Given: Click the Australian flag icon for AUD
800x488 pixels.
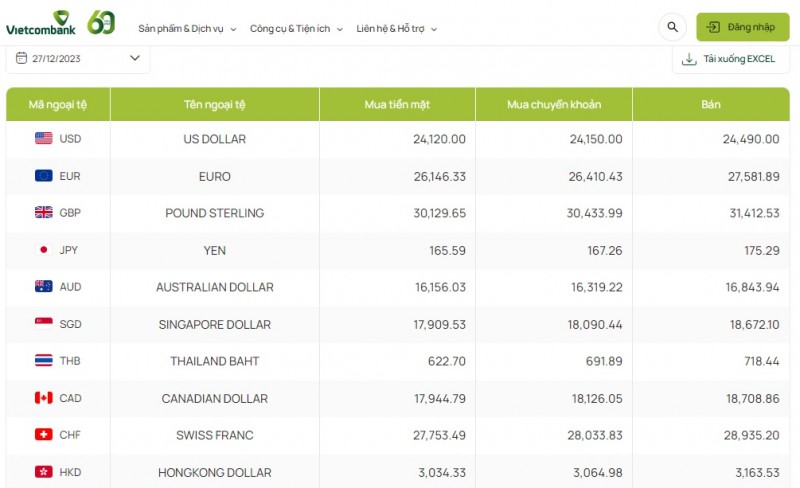Looking at the screenshot, I should coord(44,287).
